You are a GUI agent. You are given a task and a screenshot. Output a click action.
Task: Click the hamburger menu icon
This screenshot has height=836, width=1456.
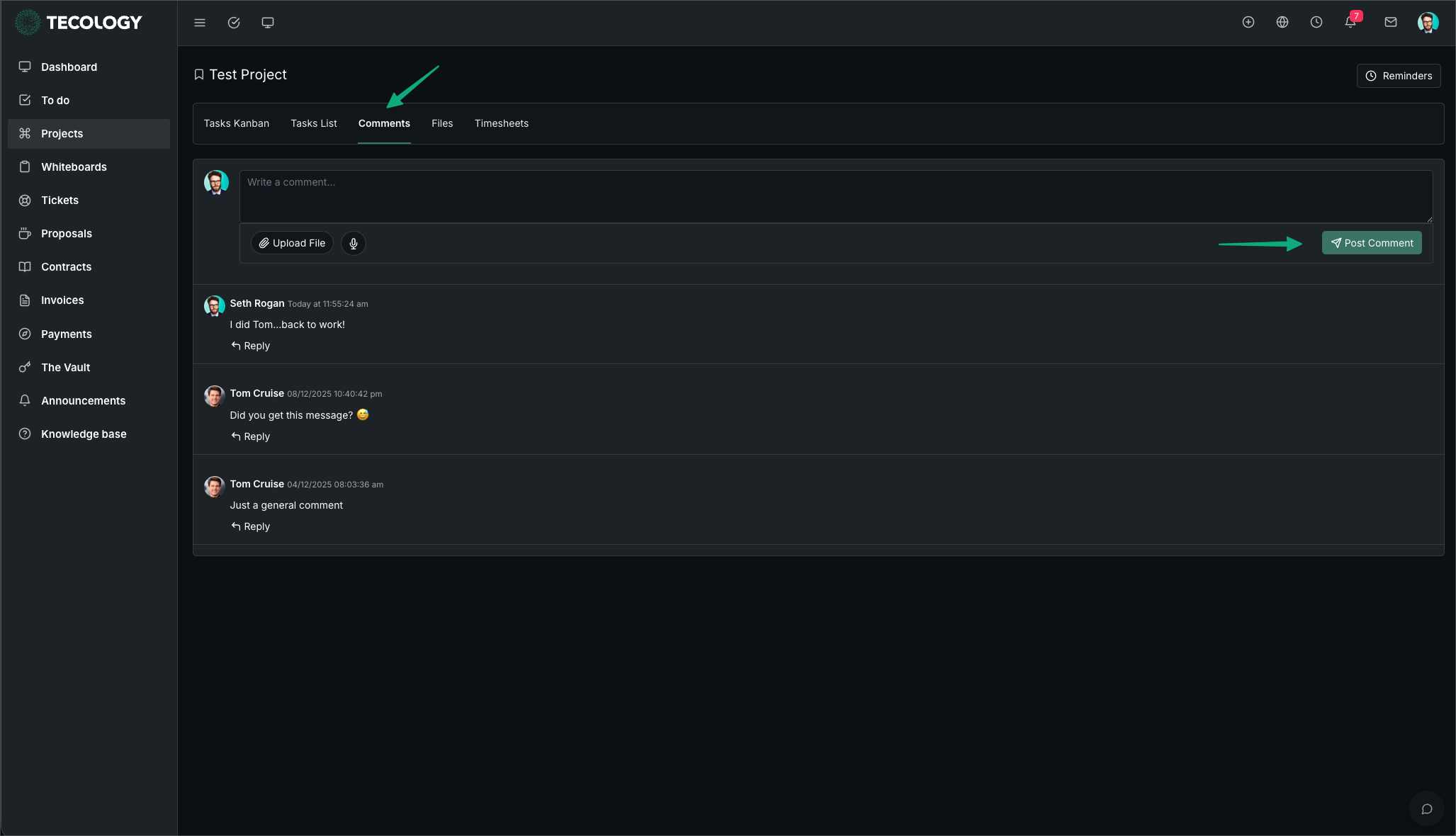(x=200, y=23)
